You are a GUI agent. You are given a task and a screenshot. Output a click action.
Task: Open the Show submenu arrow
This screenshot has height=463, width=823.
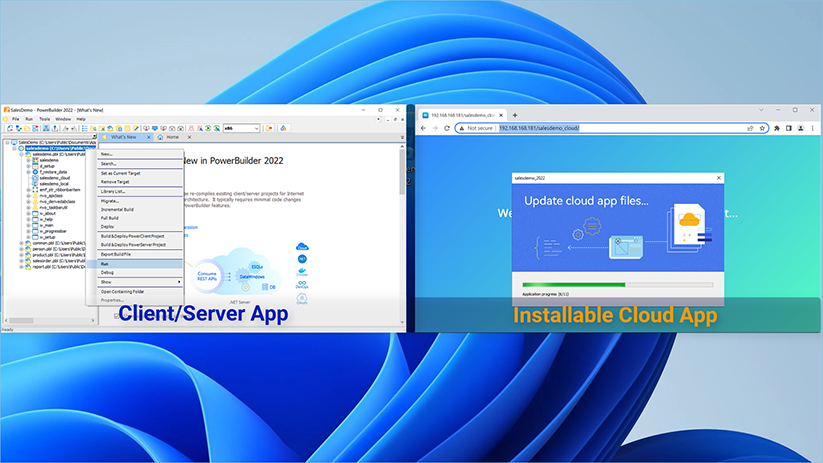[179, 282]
